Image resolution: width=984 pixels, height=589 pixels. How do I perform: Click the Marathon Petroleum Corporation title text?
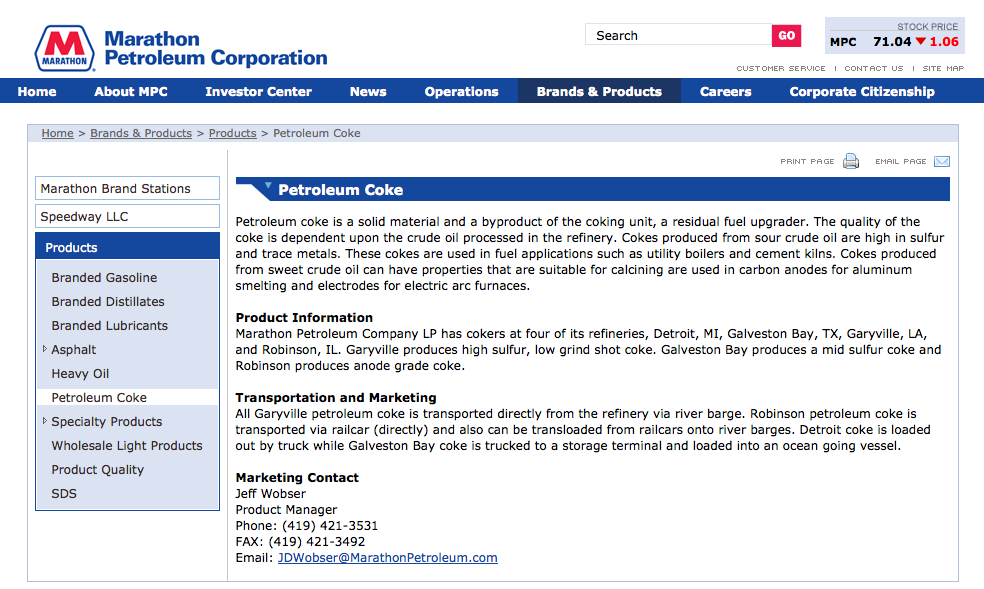pos(215,48)
